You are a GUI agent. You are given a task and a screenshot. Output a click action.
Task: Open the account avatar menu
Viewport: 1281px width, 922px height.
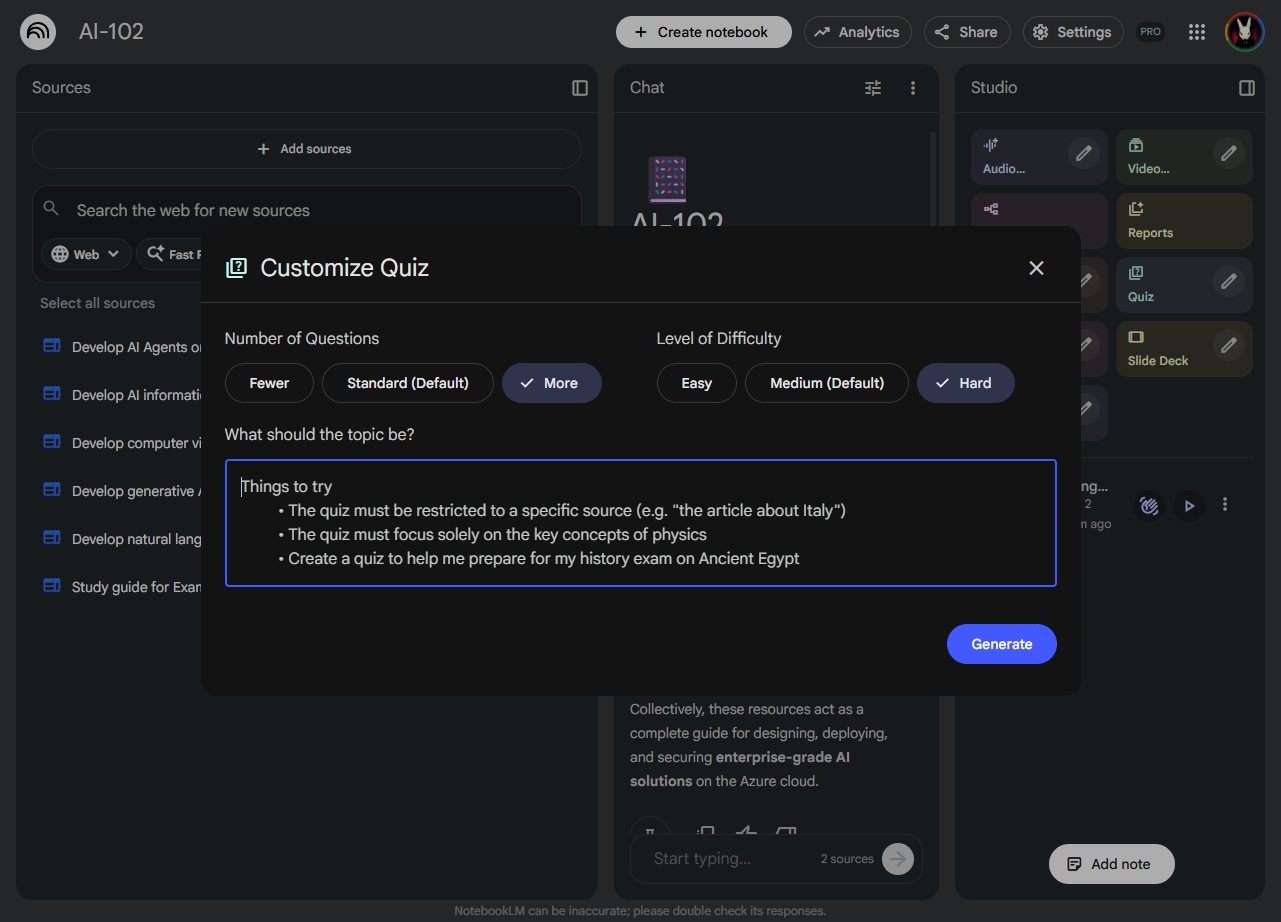(1244, 32)
